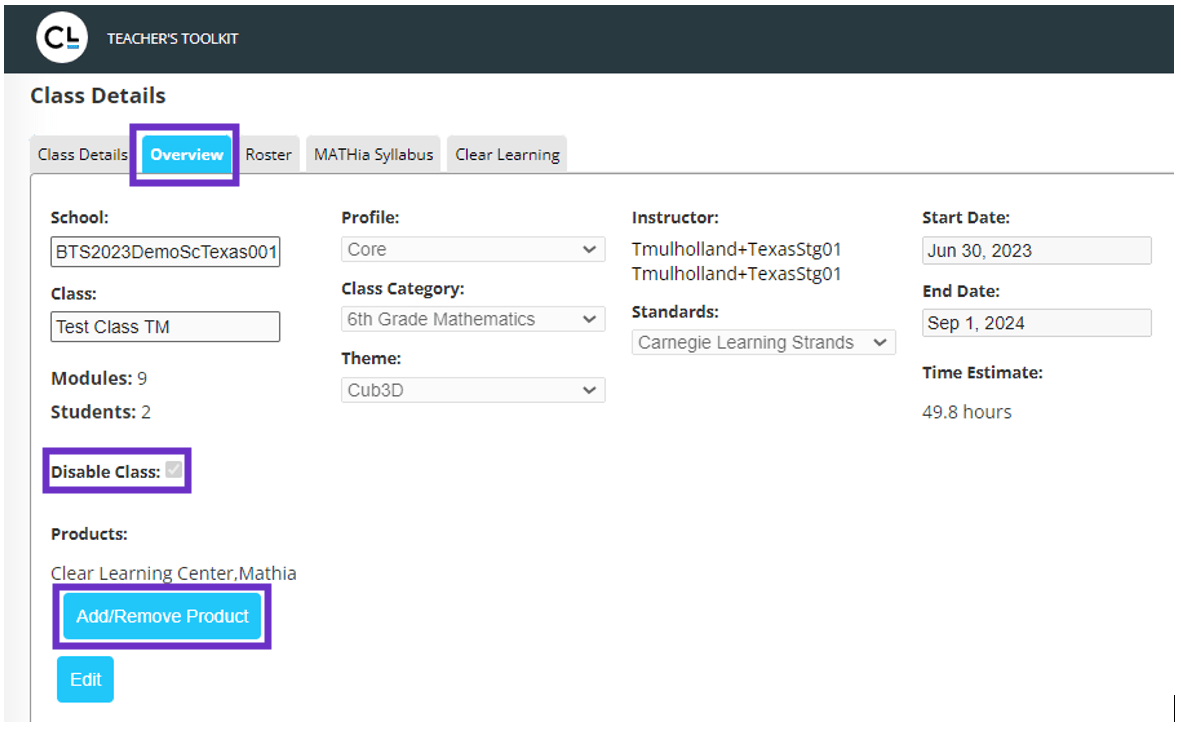Click the End Date field Sep 1, 2024
The height and width of the screenshot is (729, 1181).
click(1036, 323)
